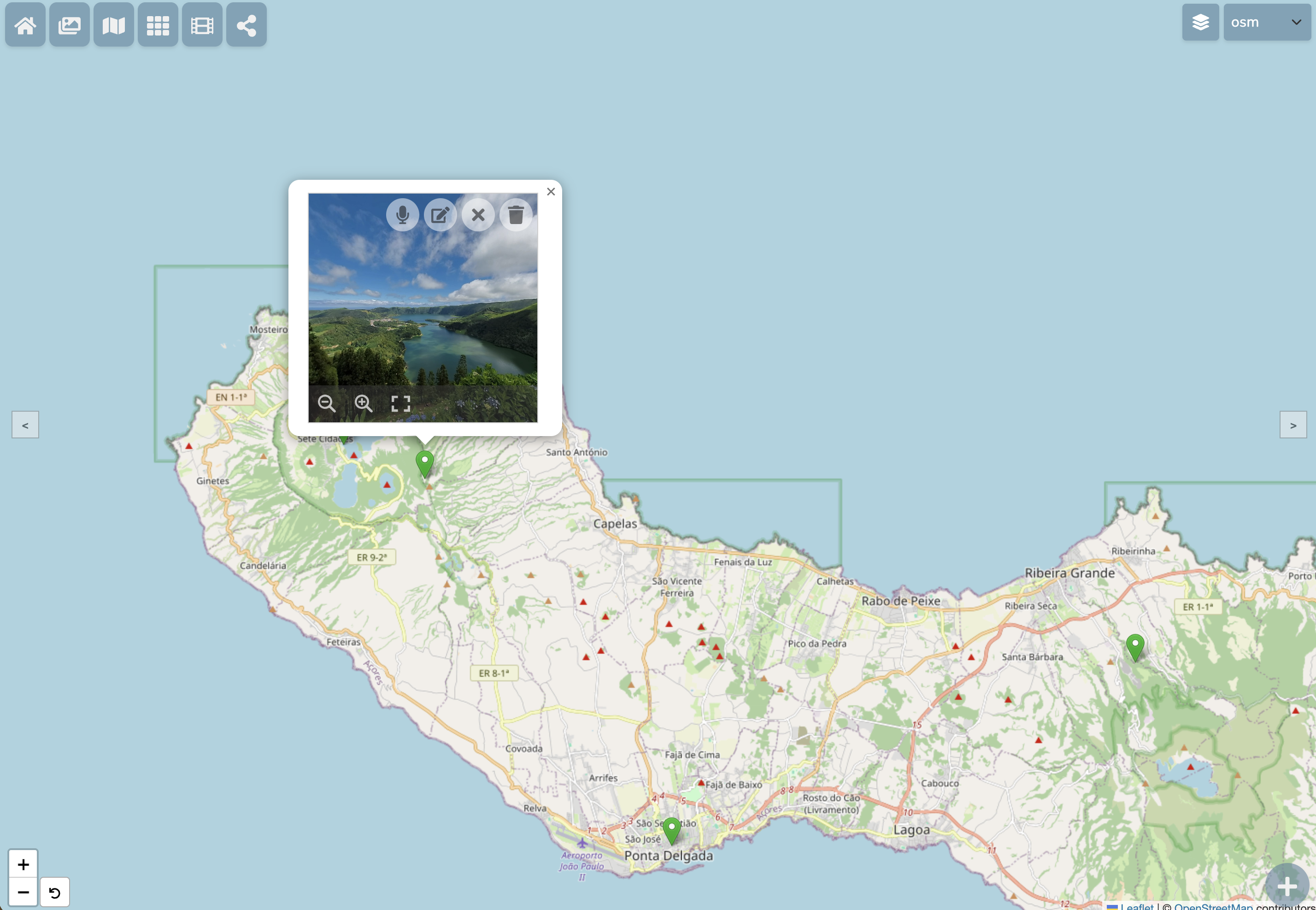The width and height of the screenshot is (1316, 910).
Task: Edit the selected photo
Action: (440, 215)
